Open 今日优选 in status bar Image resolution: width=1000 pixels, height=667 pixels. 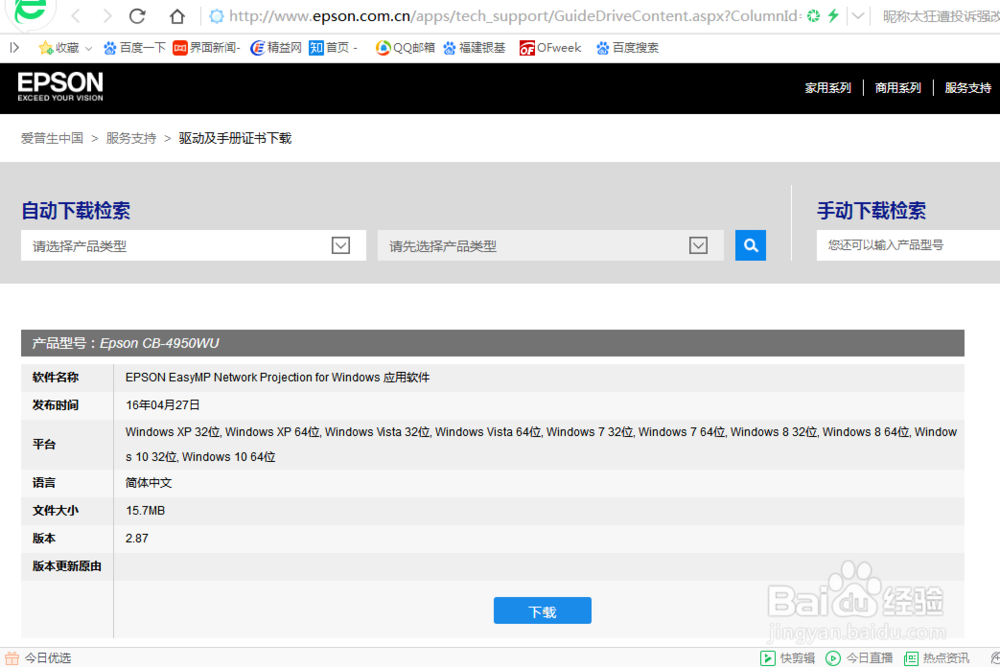tap(38, 658)
